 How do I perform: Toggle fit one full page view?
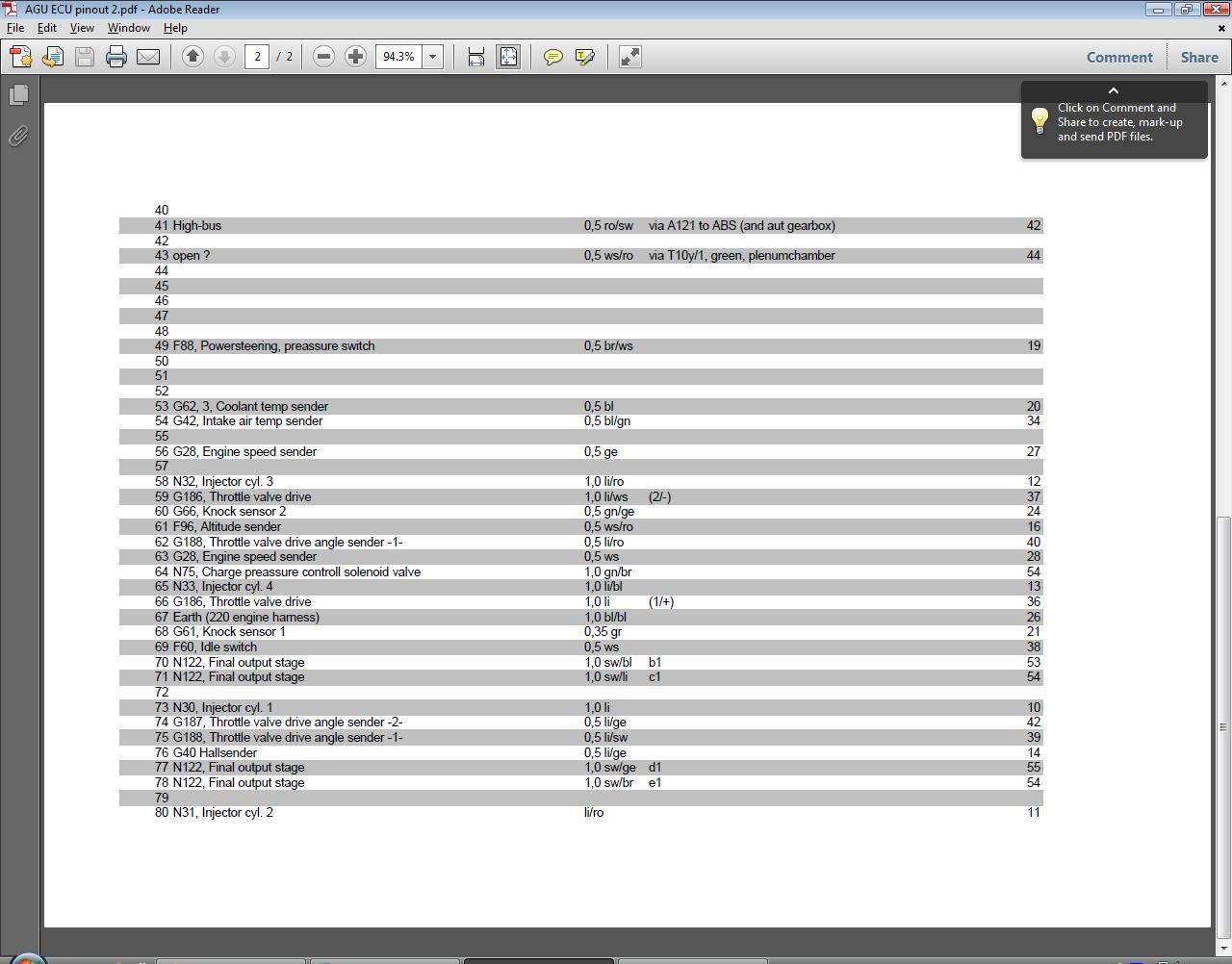click(508, 57)
